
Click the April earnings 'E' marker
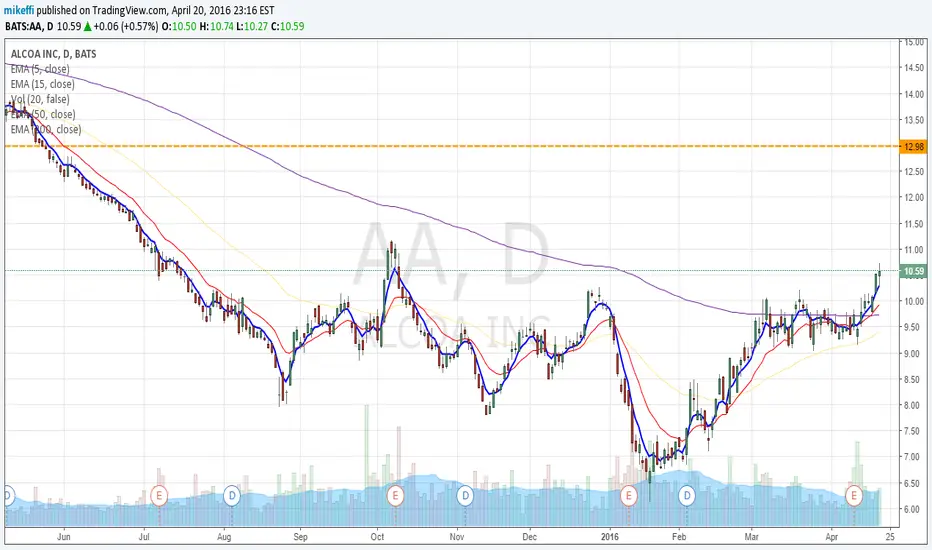[854, 495]
